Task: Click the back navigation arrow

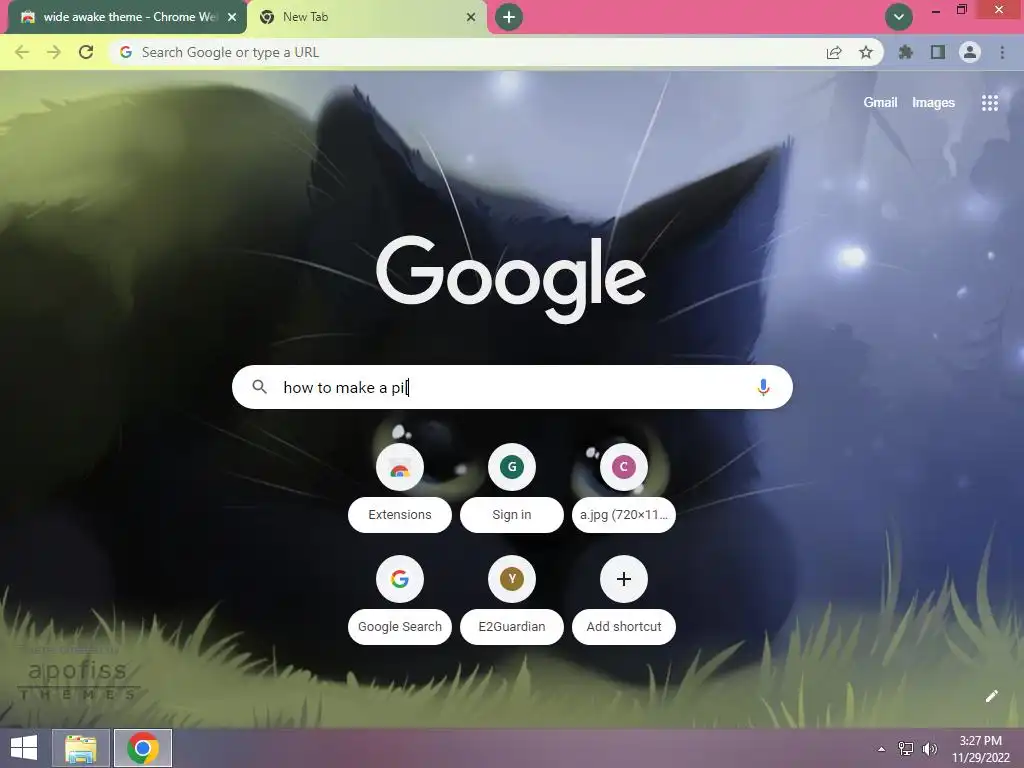Action: point(22,52)
